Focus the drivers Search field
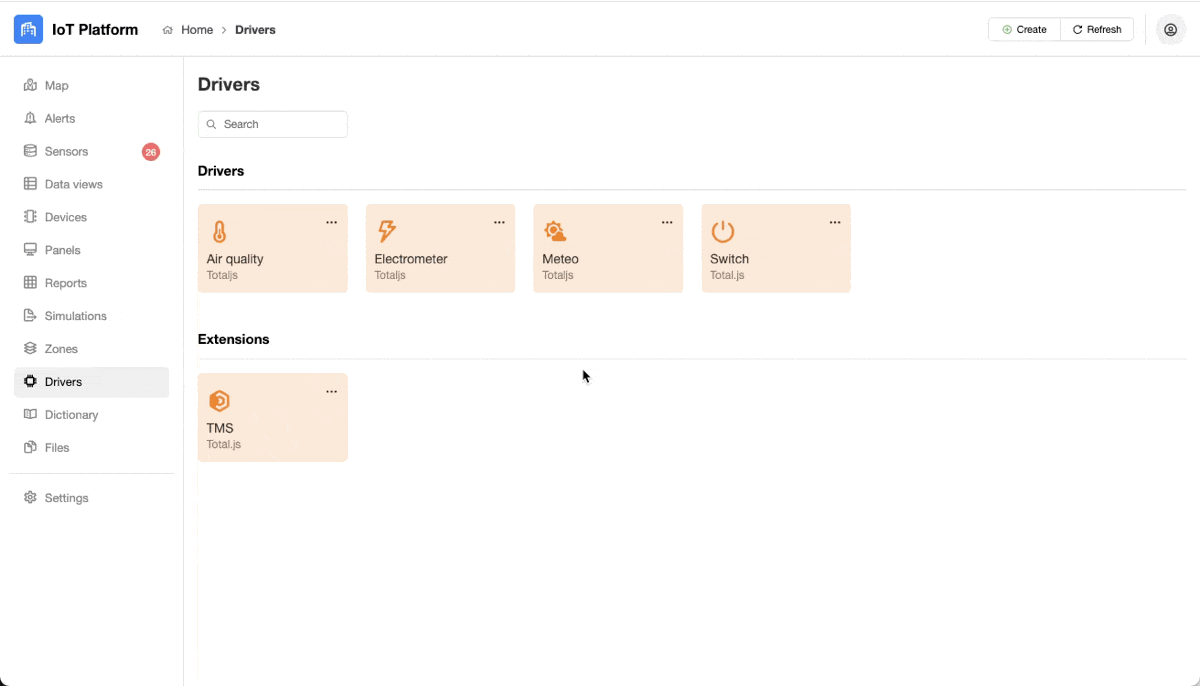 (x=280, y=124)
